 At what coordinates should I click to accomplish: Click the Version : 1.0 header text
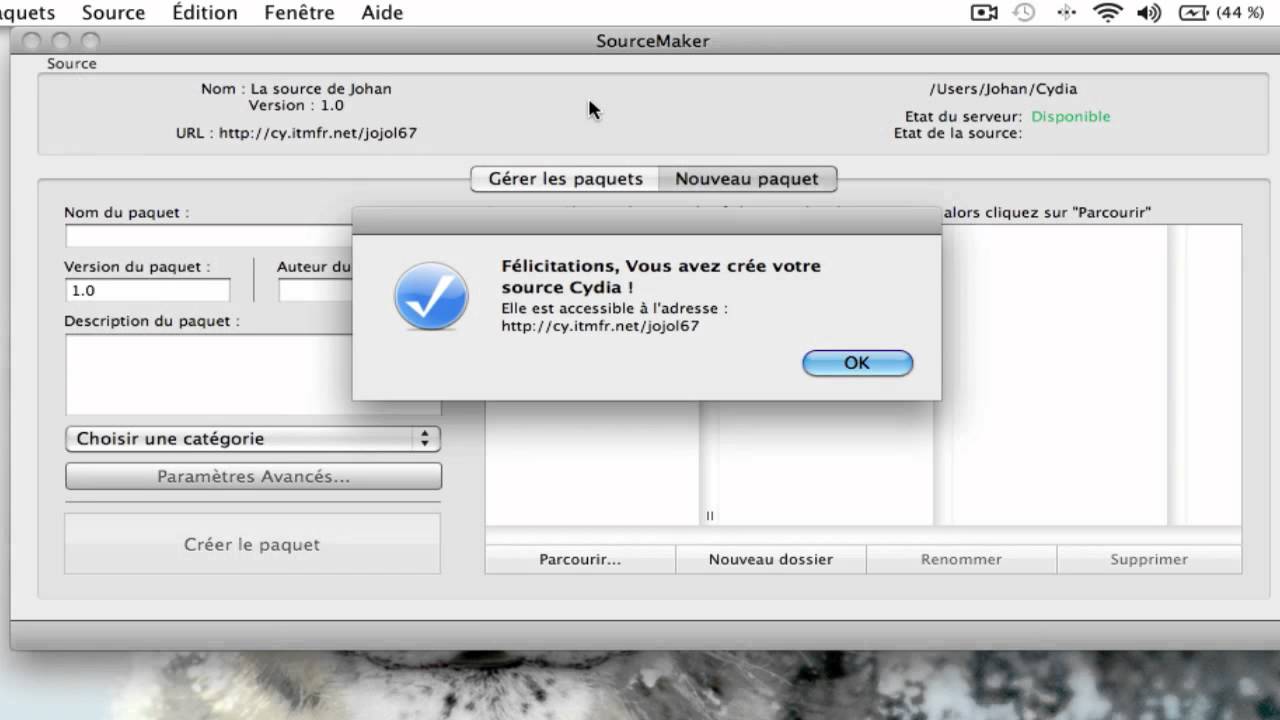click(296, 105)
